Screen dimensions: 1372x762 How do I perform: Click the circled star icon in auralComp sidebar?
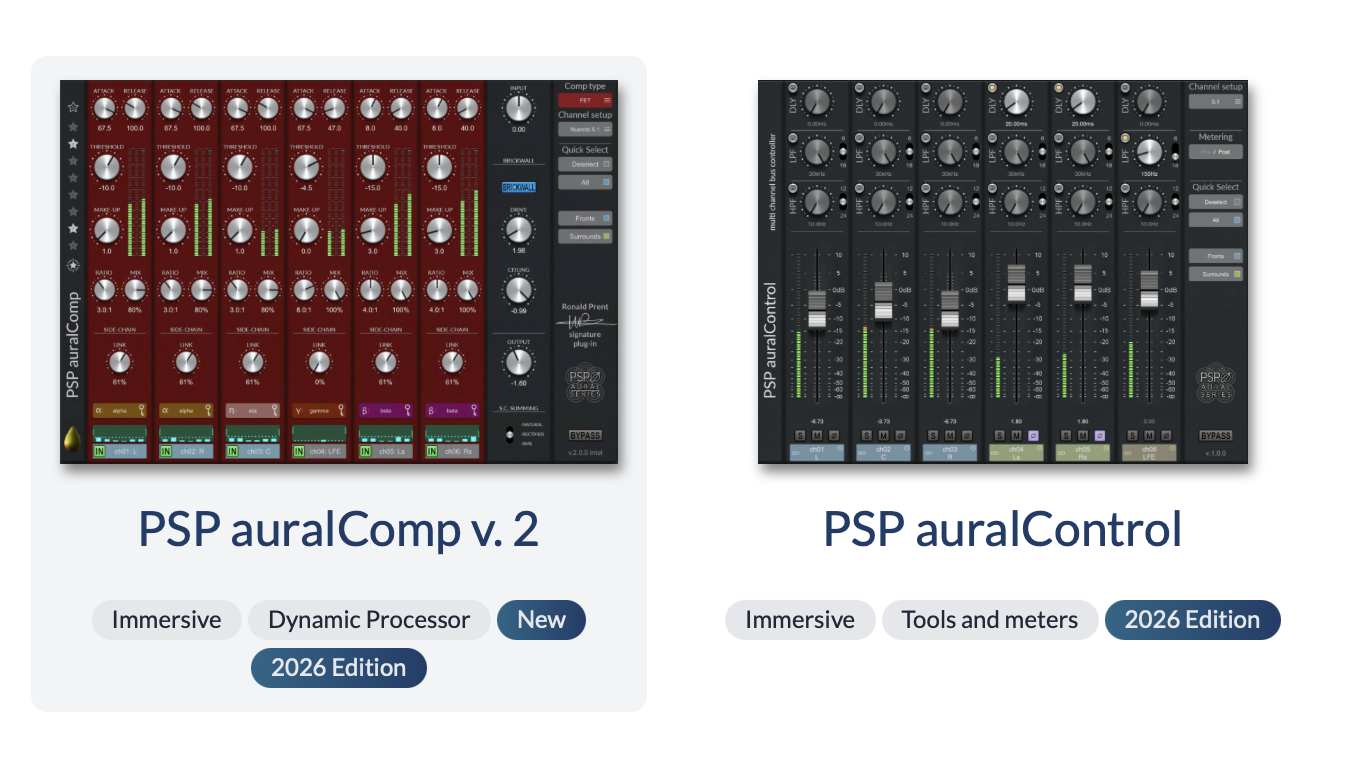click(72, 265)
